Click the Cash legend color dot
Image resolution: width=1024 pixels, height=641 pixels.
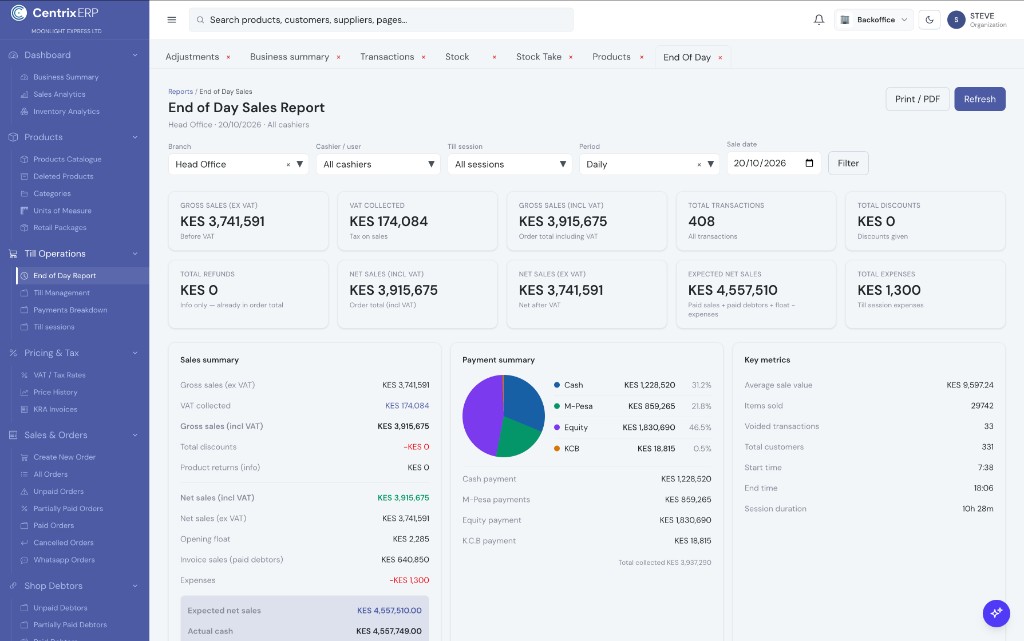click(x=556, y=385)
